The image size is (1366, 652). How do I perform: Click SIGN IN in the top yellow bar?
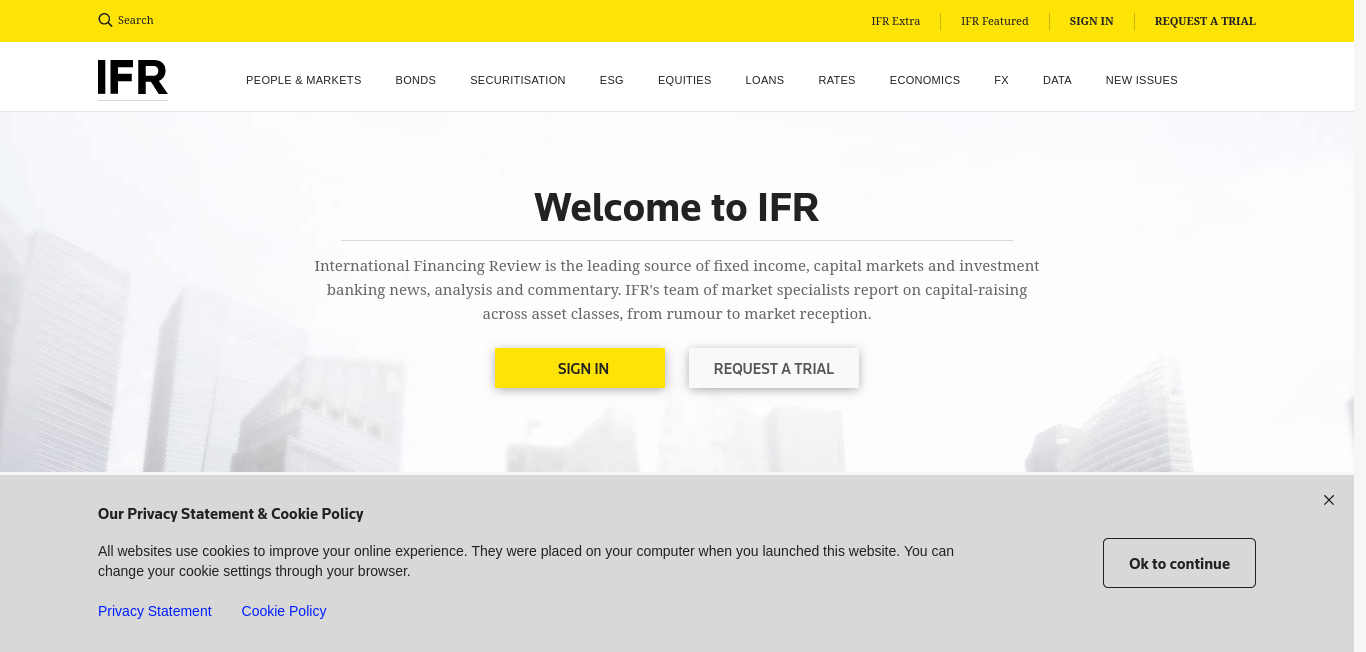(1091, 21)
